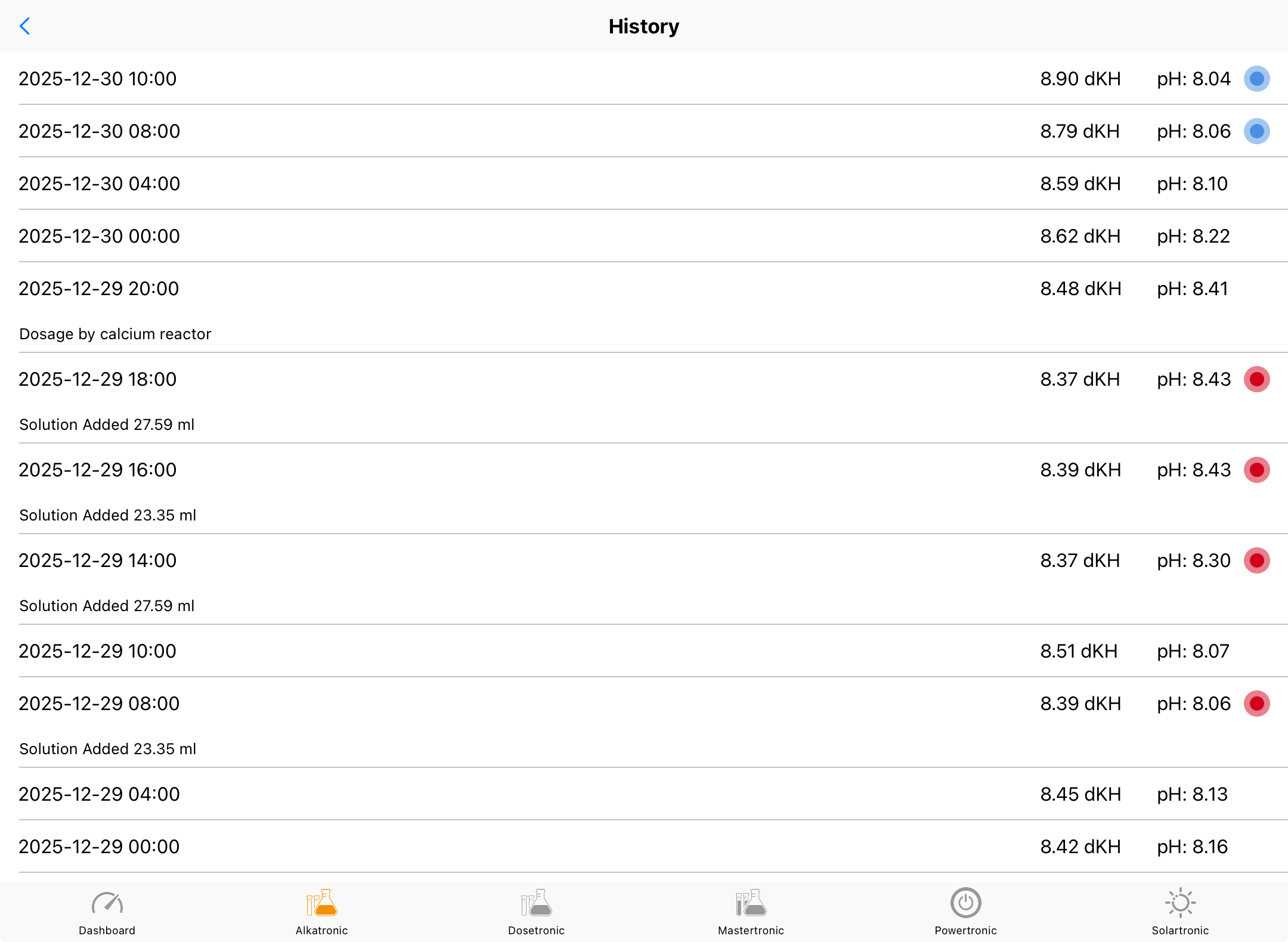Click red dot on 2025-12-29 16:00 entry
Image resolution: width=1288 pixels, height=942 pixels.
click(x=1257, y=470)
